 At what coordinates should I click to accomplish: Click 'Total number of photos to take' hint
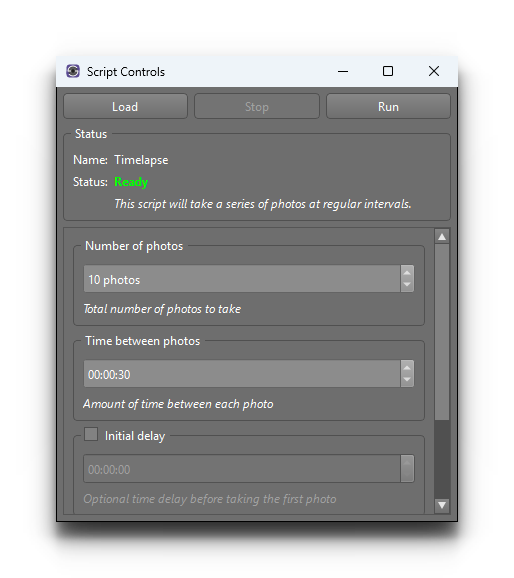tap(162, 309)
